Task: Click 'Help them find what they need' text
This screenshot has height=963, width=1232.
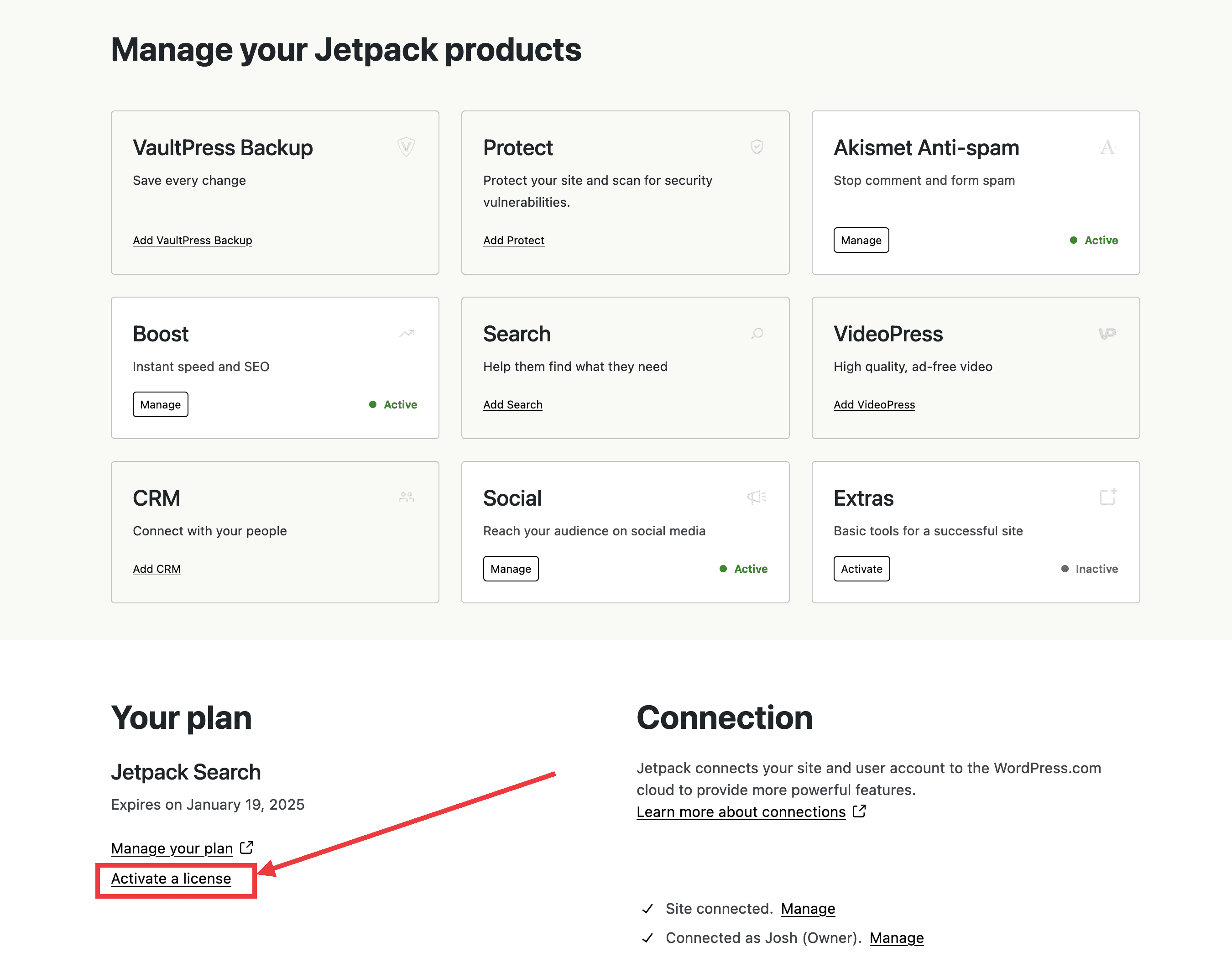Action: [575, 366]
